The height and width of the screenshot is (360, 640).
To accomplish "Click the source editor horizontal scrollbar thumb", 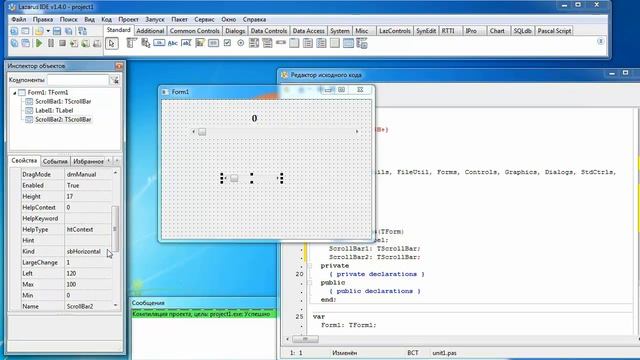I will pyautogui.click(x=305, y=339).
